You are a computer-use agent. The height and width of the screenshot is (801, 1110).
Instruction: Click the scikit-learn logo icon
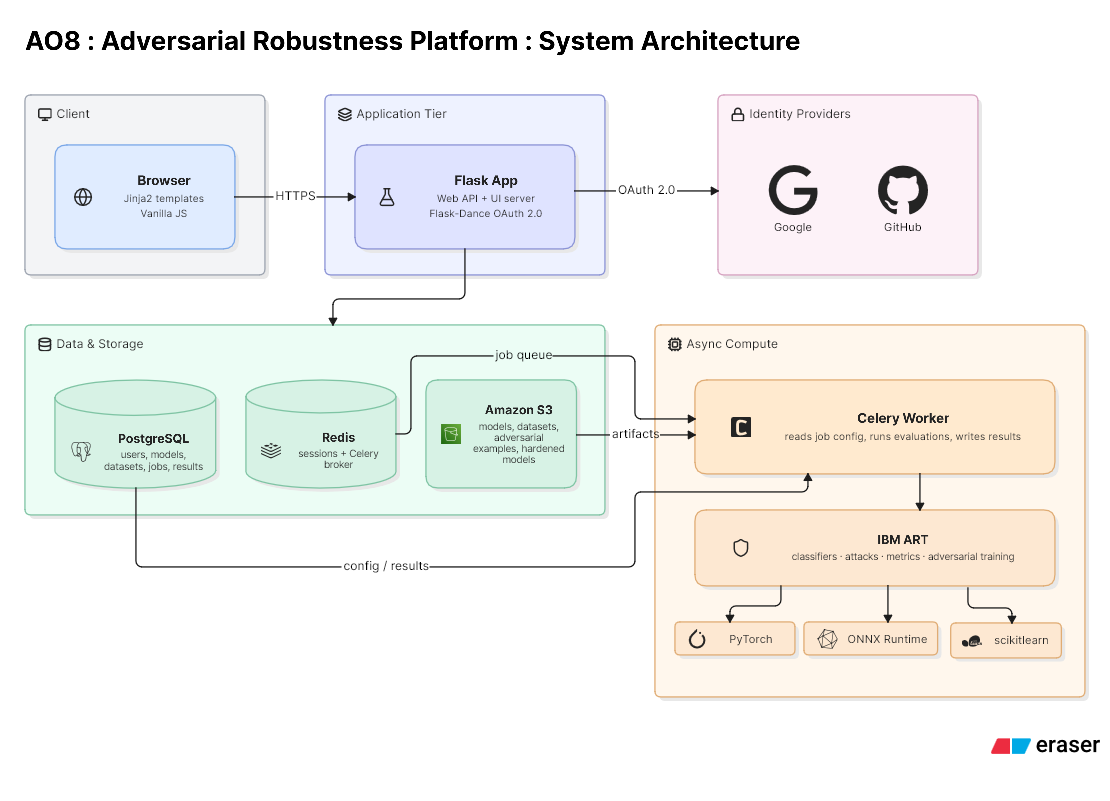coord(972,641)
